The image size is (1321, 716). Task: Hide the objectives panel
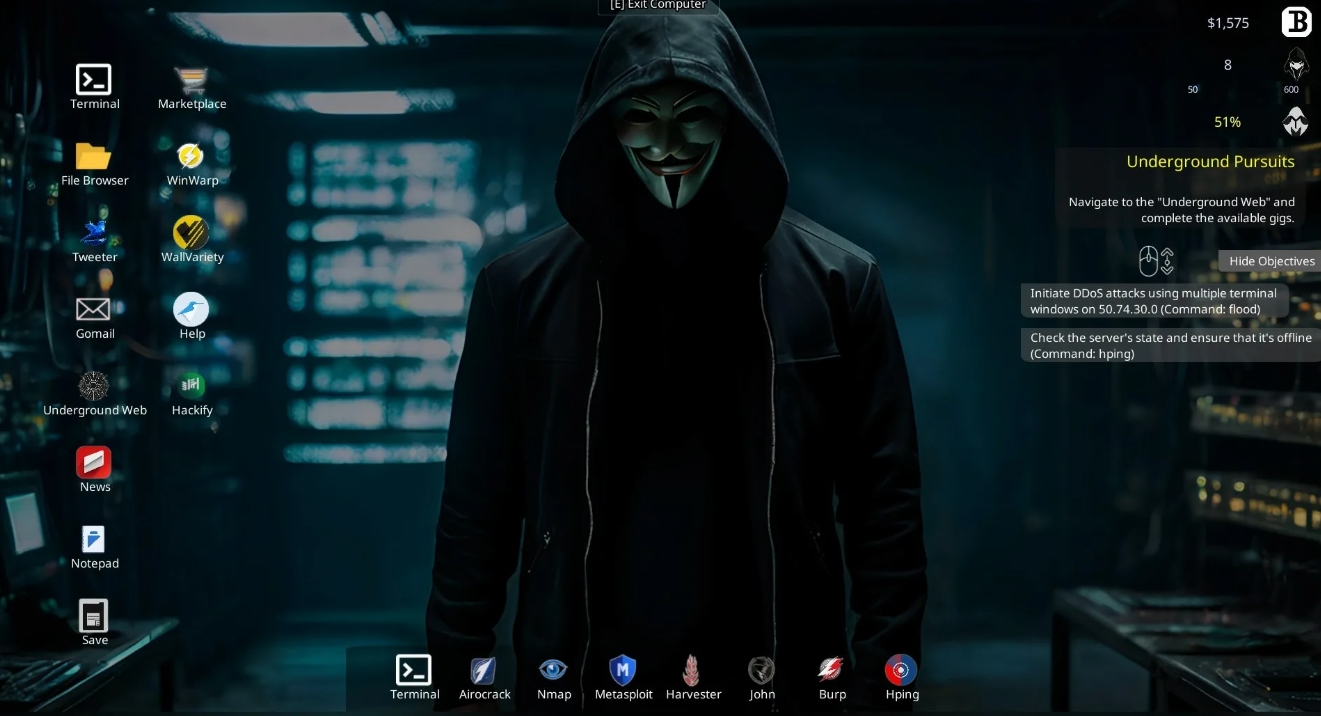click(x=1271, y=261)
